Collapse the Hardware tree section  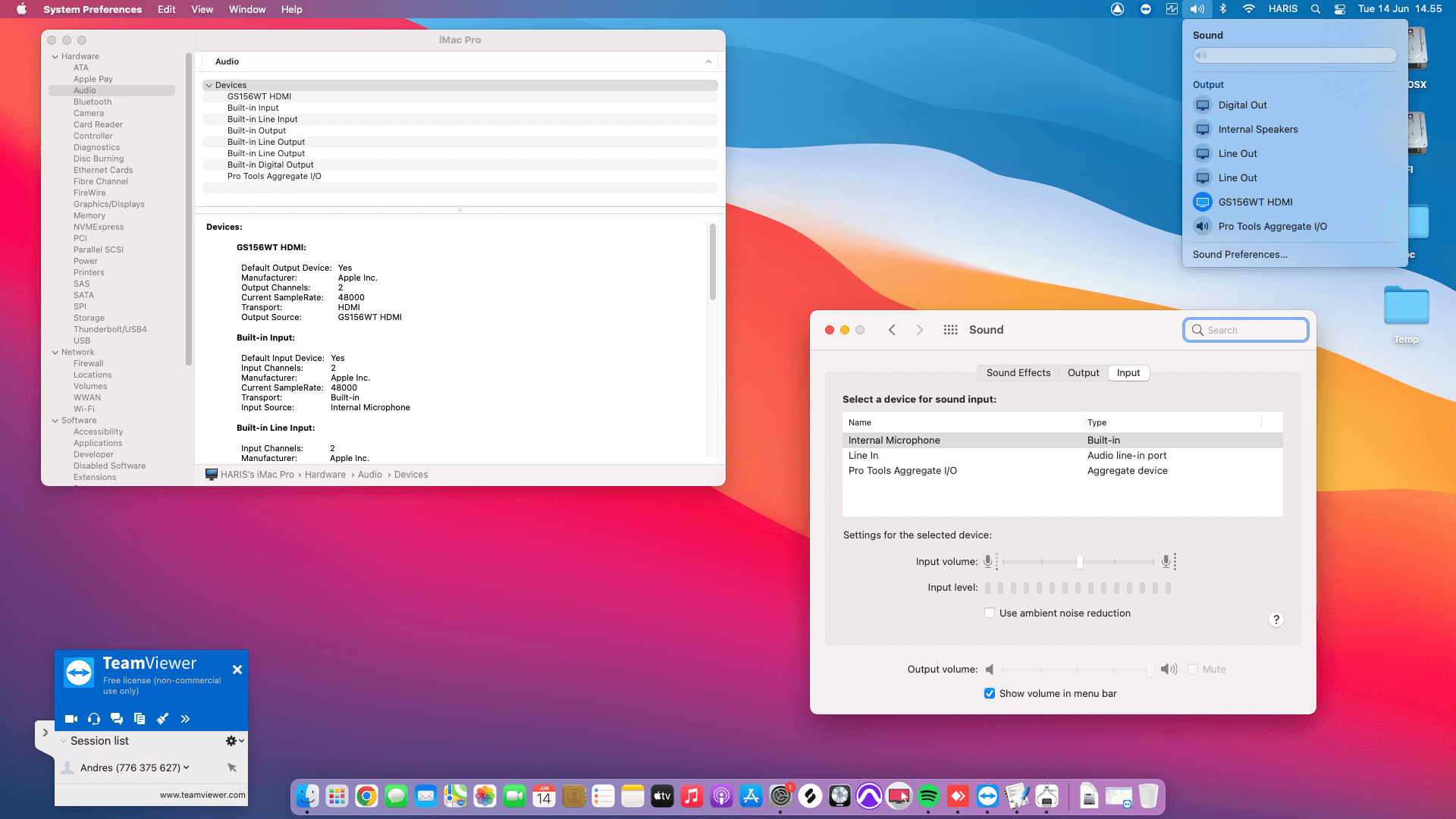coord(55,57)
